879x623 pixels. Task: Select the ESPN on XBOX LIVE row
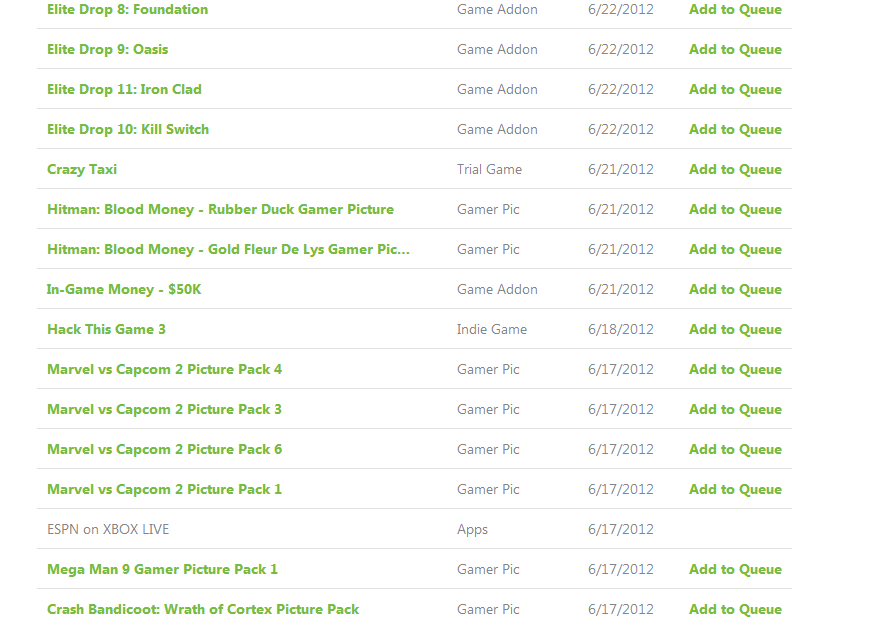pyautogui.click(x=414, y=529)
